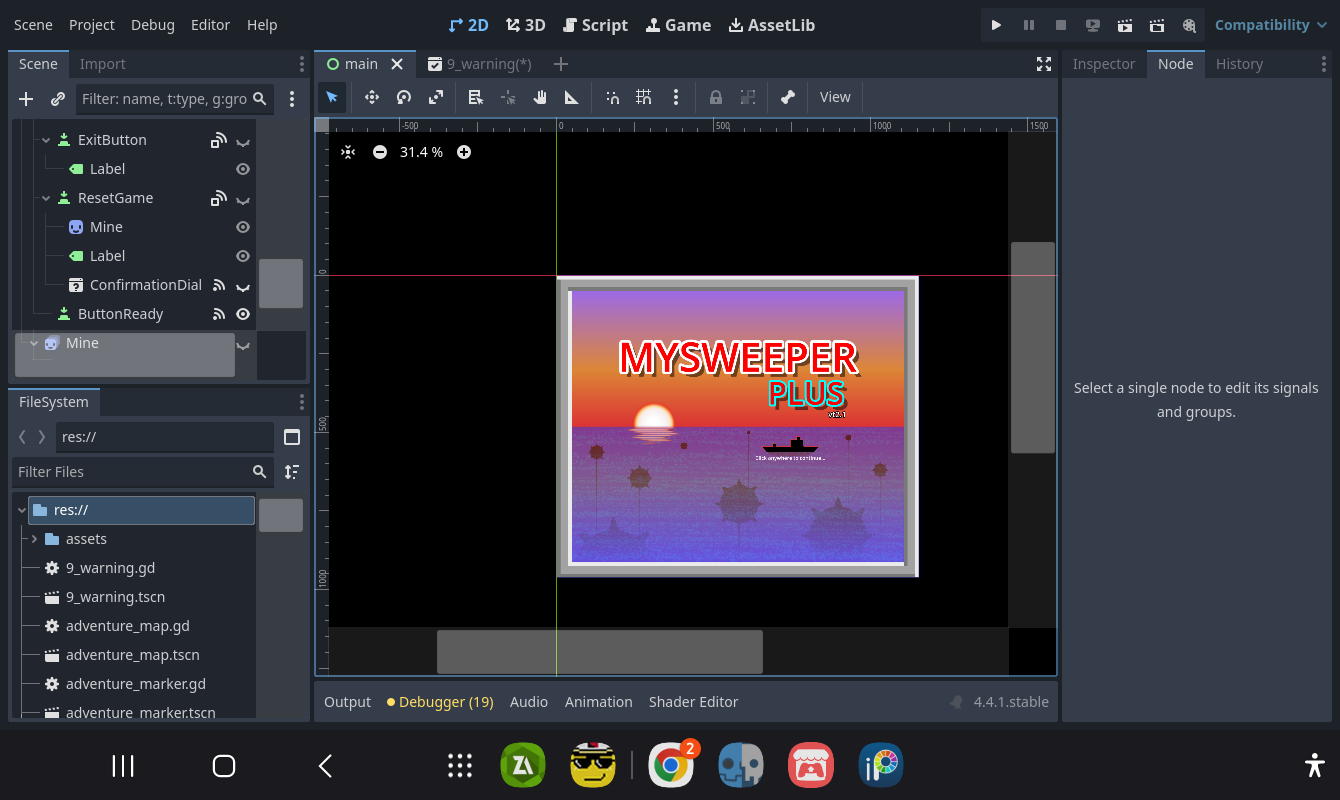Run the project with the Play button
The width and height of the screenshot is (1340, 800).
[996, 25]
